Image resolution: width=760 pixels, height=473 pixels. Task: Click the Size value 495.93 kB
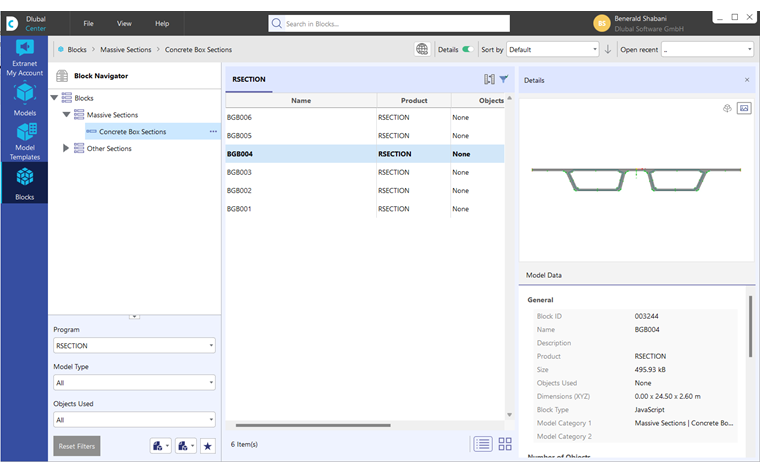(x=650, y=369)
